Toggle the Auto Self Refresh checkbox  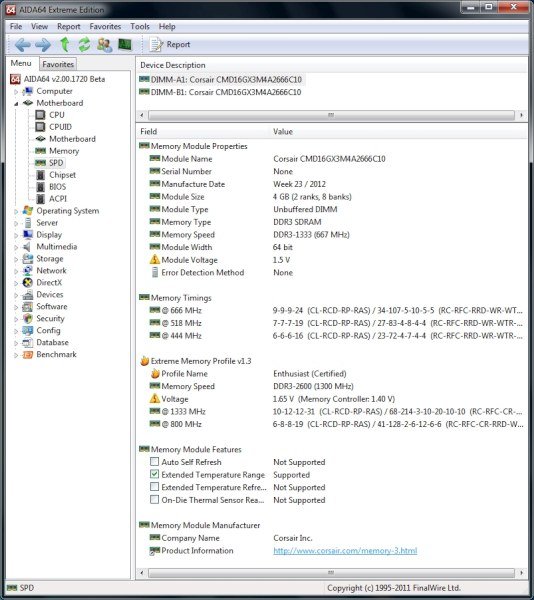pos(154,461)
